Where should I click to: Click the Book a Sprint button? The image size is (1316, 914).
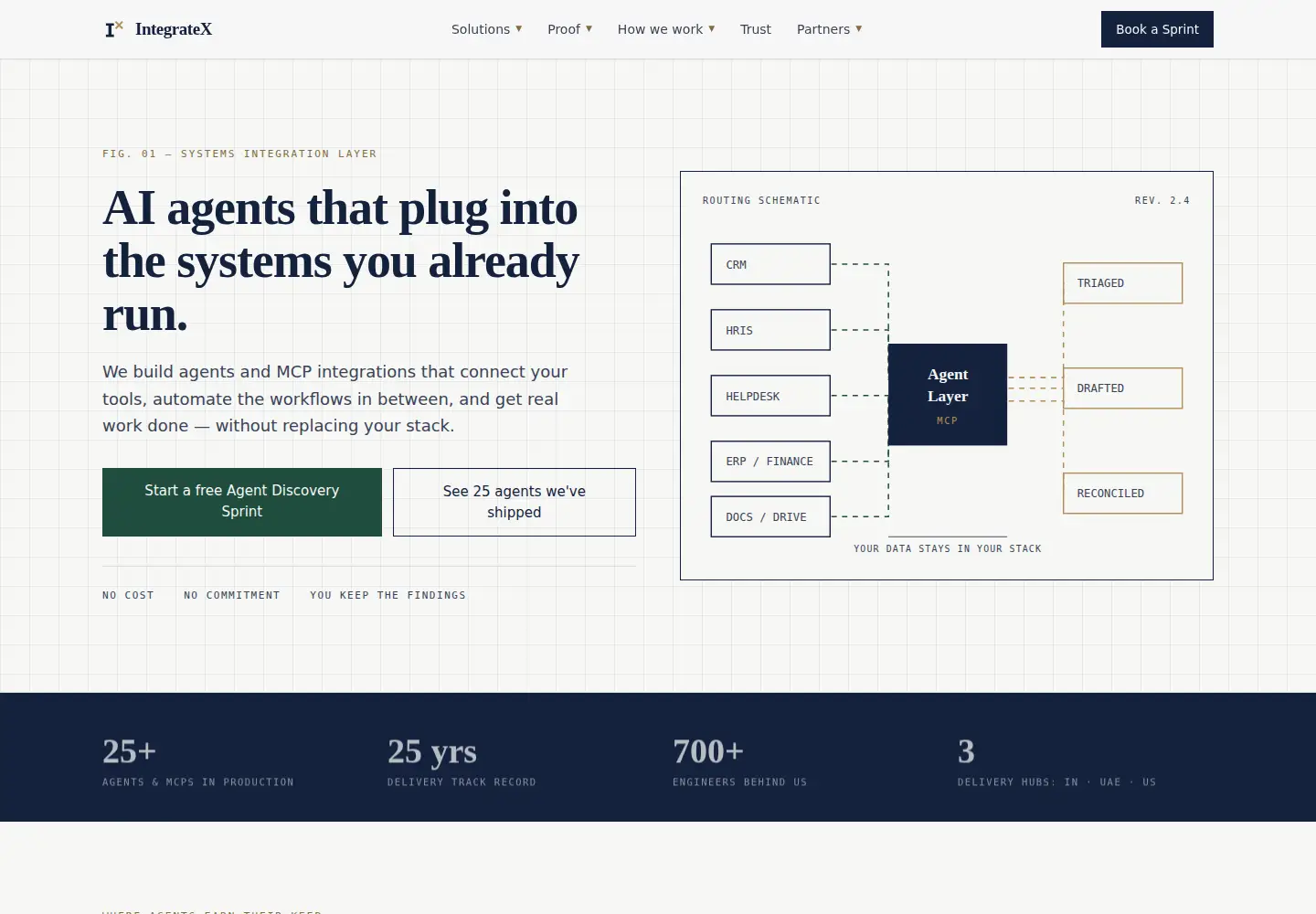coord(1157,29)
